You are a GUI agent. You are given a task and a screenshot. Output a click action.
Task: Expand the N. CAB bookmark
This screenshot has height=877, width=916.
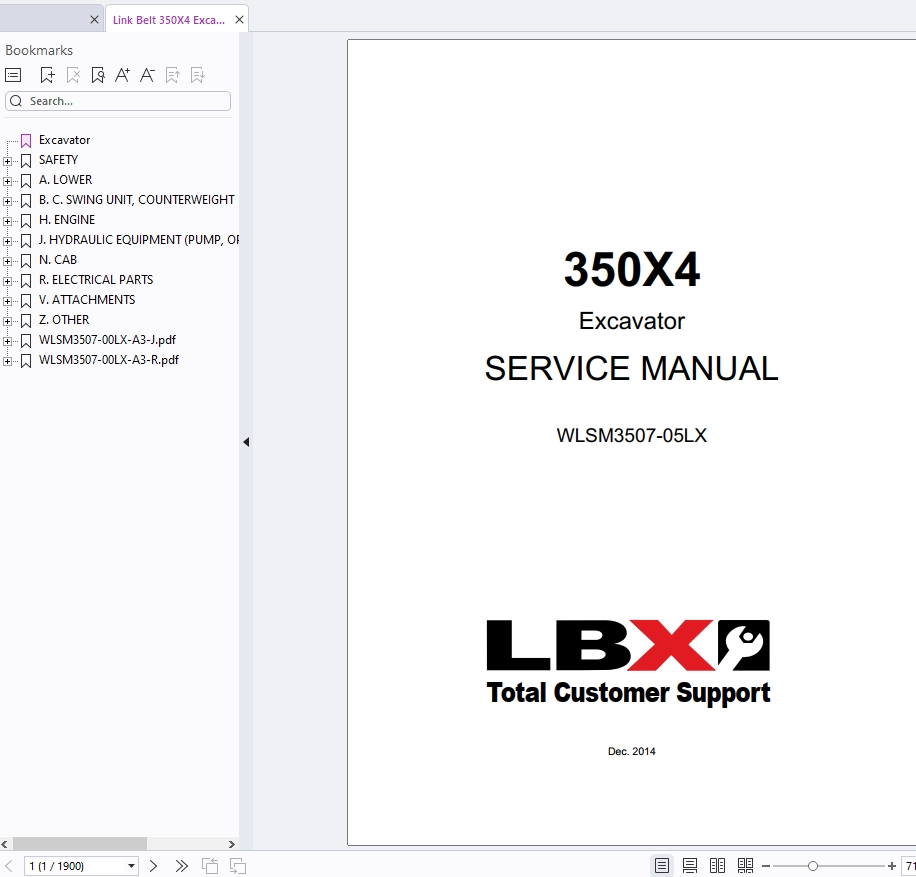pos(7,261)
